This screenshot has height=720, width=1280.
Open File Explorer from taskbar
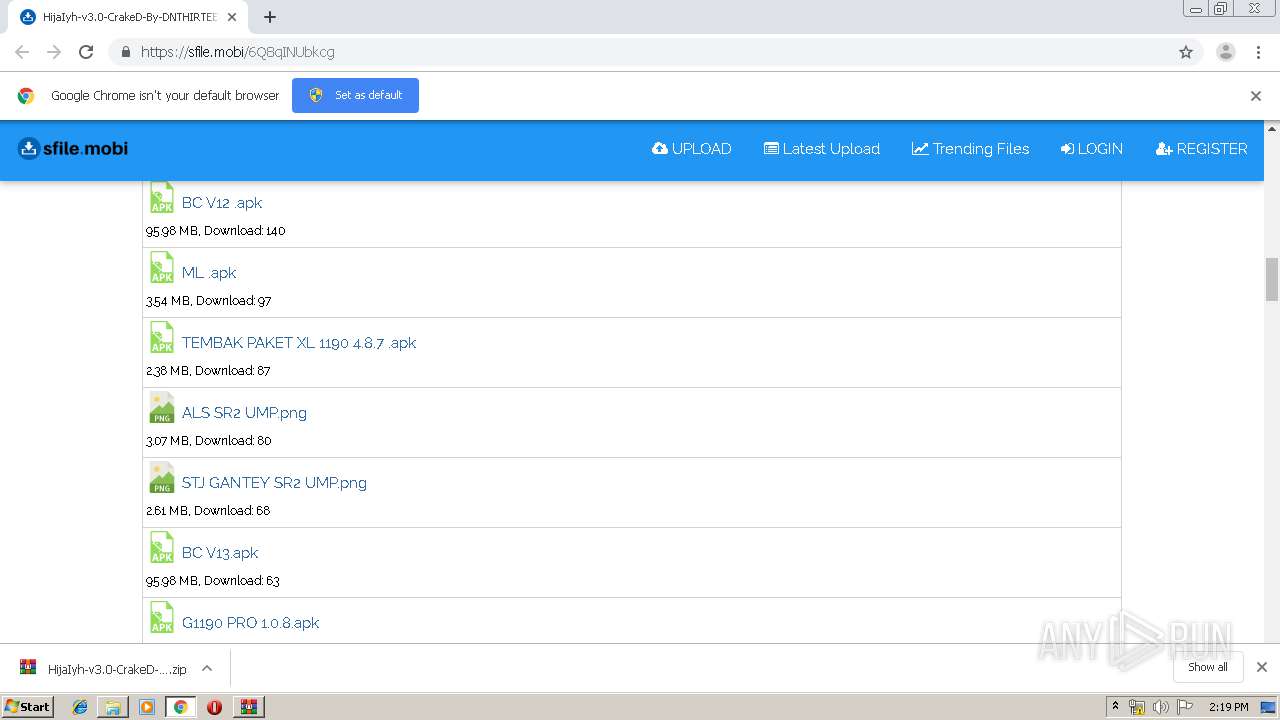[113, 707]
